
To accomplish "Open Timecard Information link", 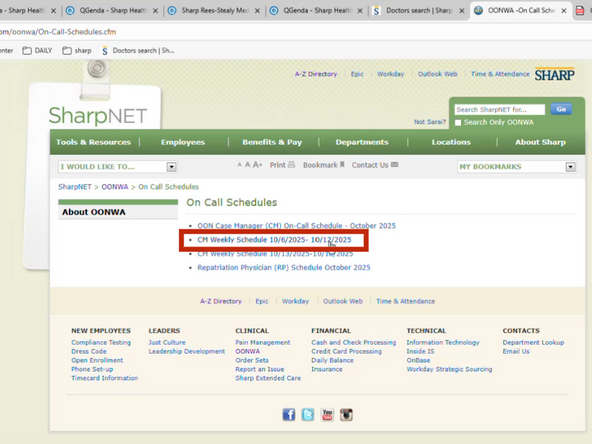I will (x=105, y=378).
